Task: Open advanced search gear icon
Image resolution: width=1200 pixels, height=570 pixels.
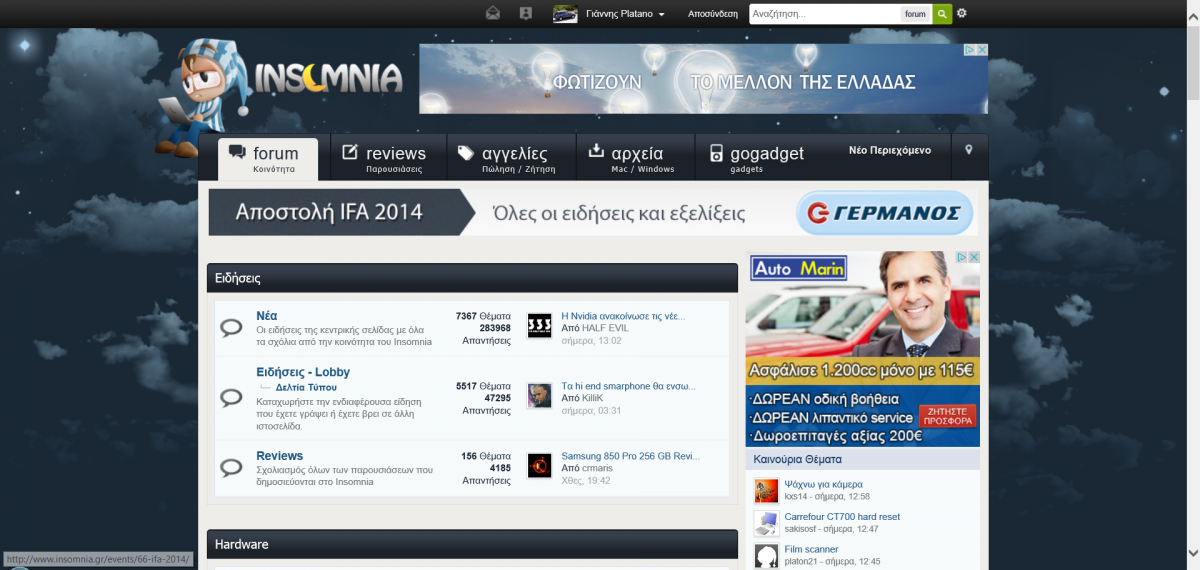Action: (962, 14)
